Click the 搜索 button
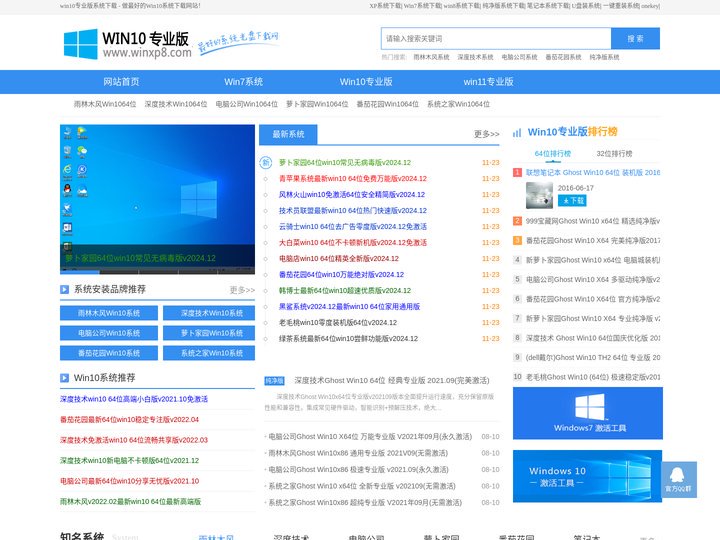This screenshot has height=540, width=720. coord(636,39)
